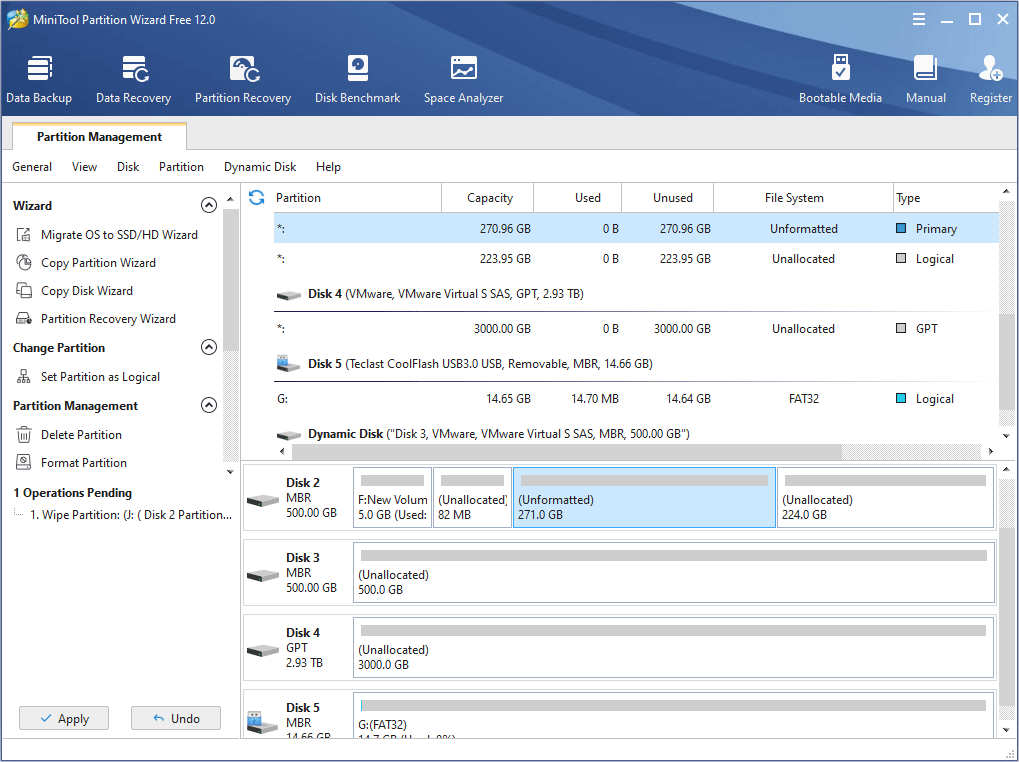Open the Partition Recovery Wizard in the sidebar
The width and height of the screenshot is (1019, 762).
(95, 318)
